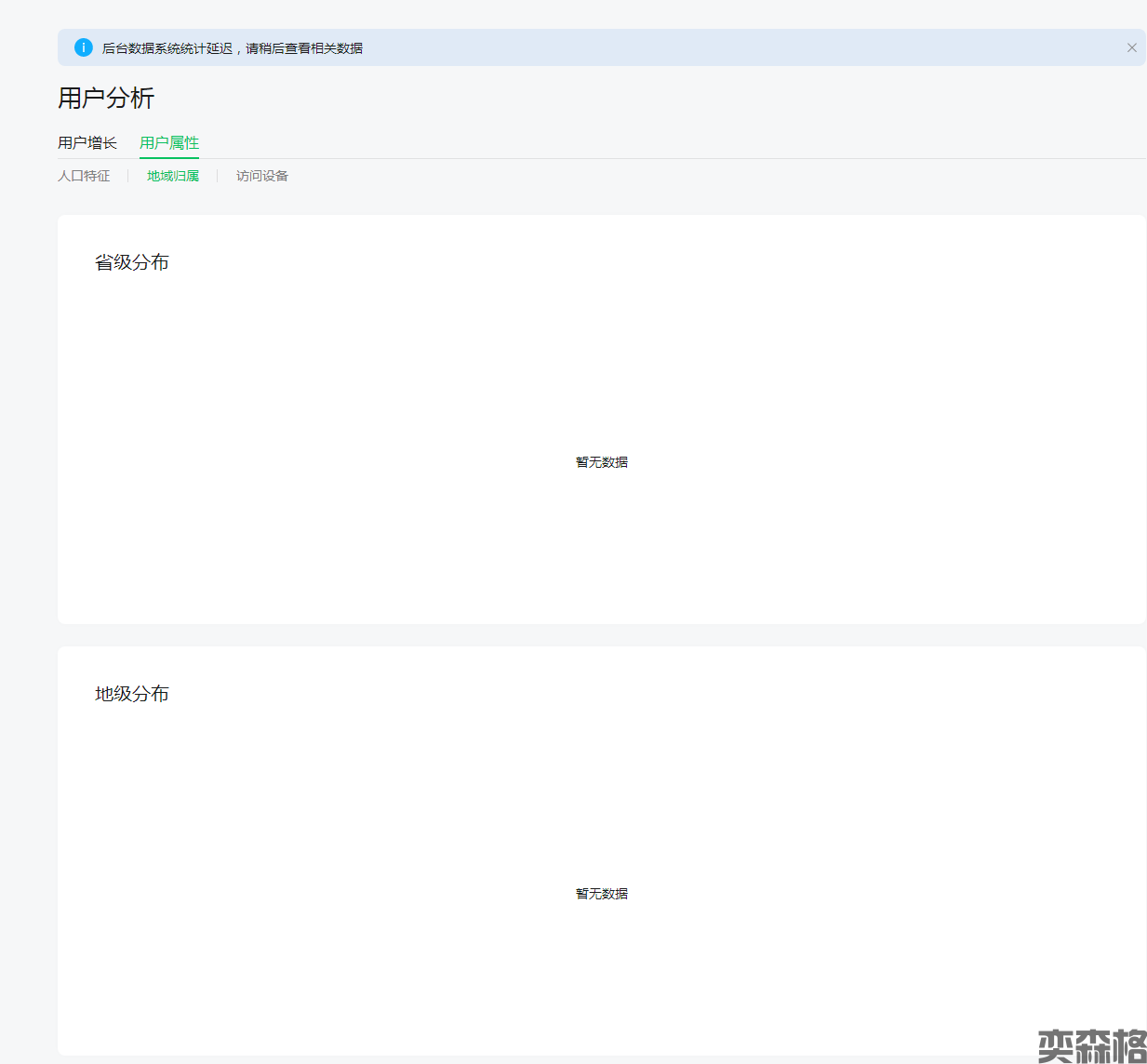Click the green underline beneath 用户属性
Image resolution: width=1147 pixels, height=1064 pixels.
(x=169, y=157)
